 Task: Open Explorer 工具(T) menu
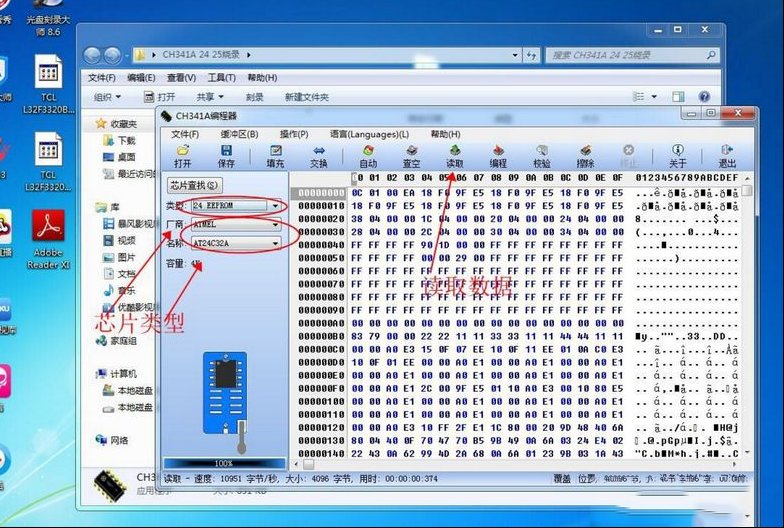click(222, 78)
